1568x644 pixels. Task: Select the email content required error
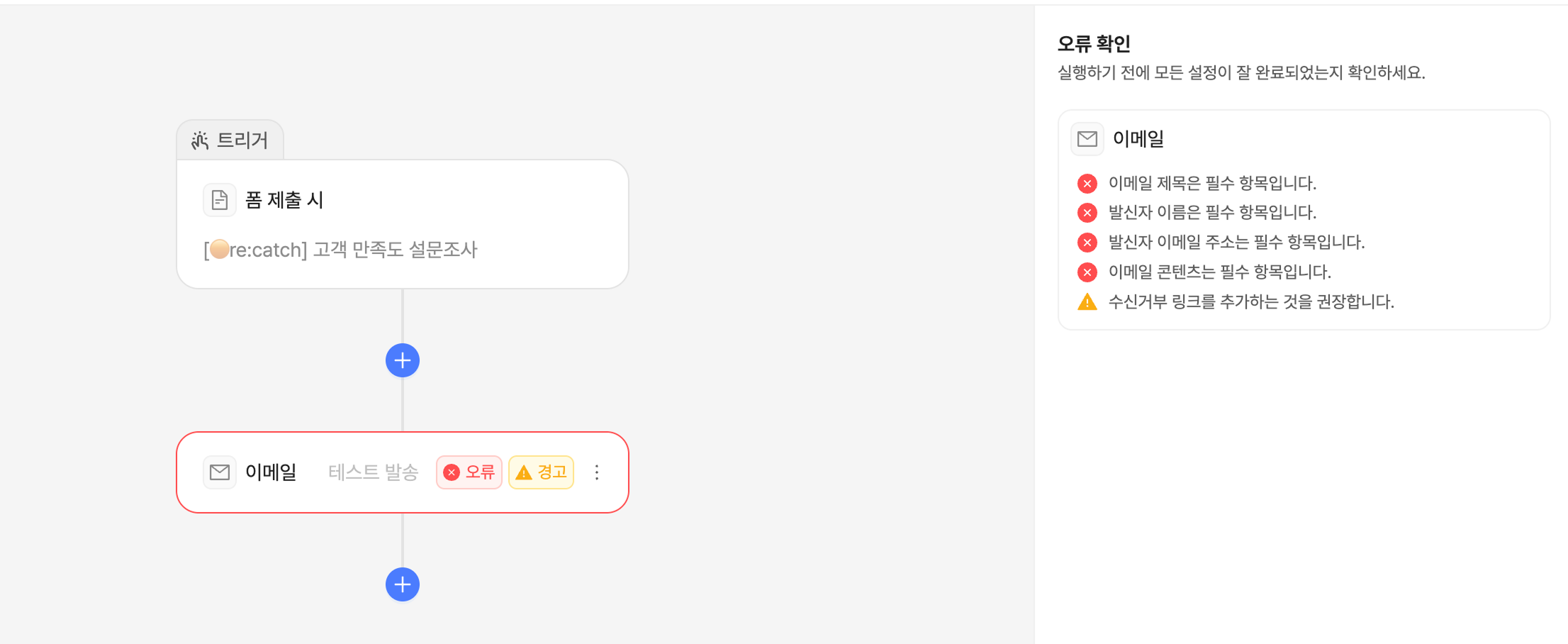point(1219,272)
